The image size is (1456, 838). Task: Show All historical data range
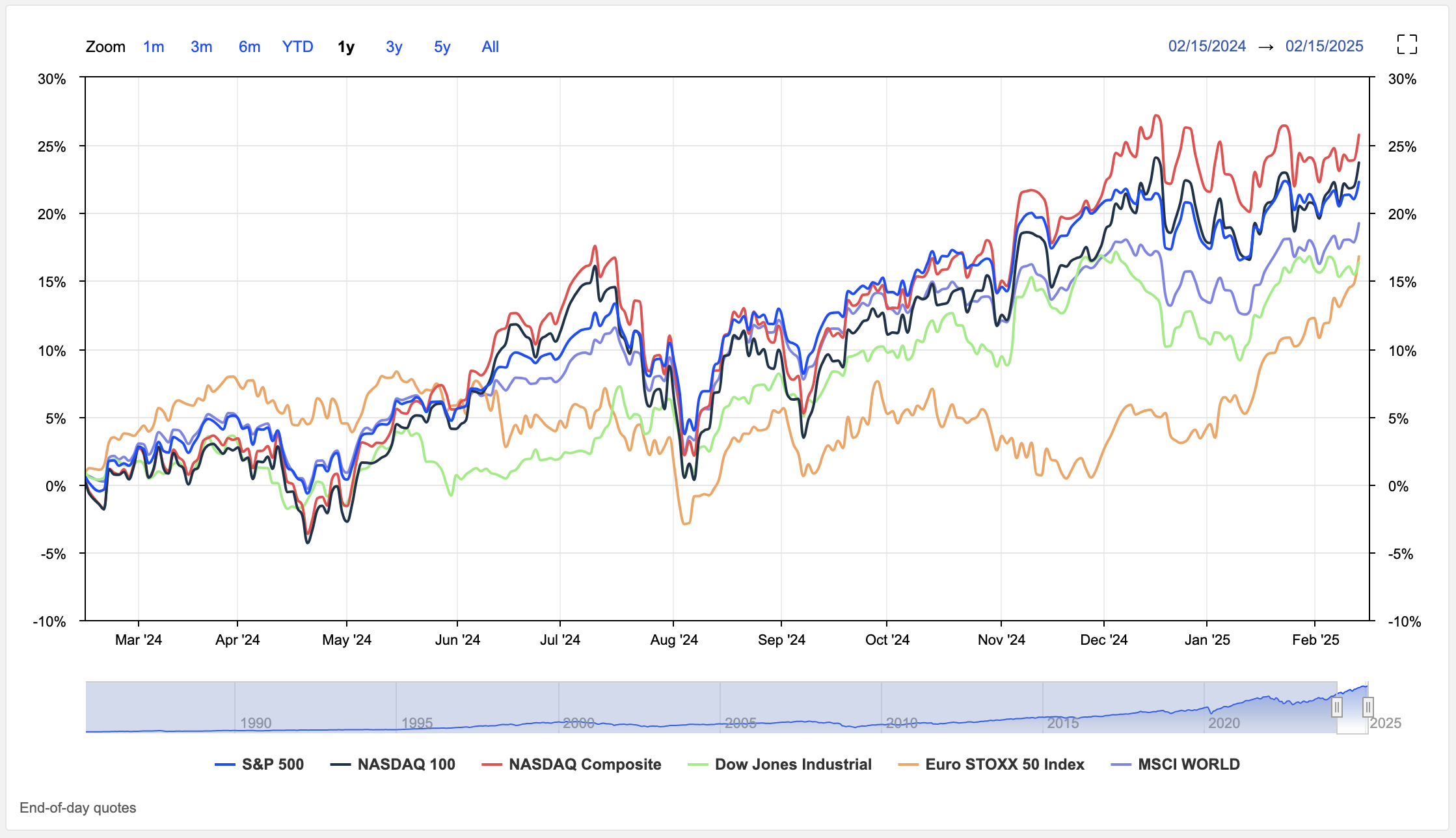(x=491, y=47)
